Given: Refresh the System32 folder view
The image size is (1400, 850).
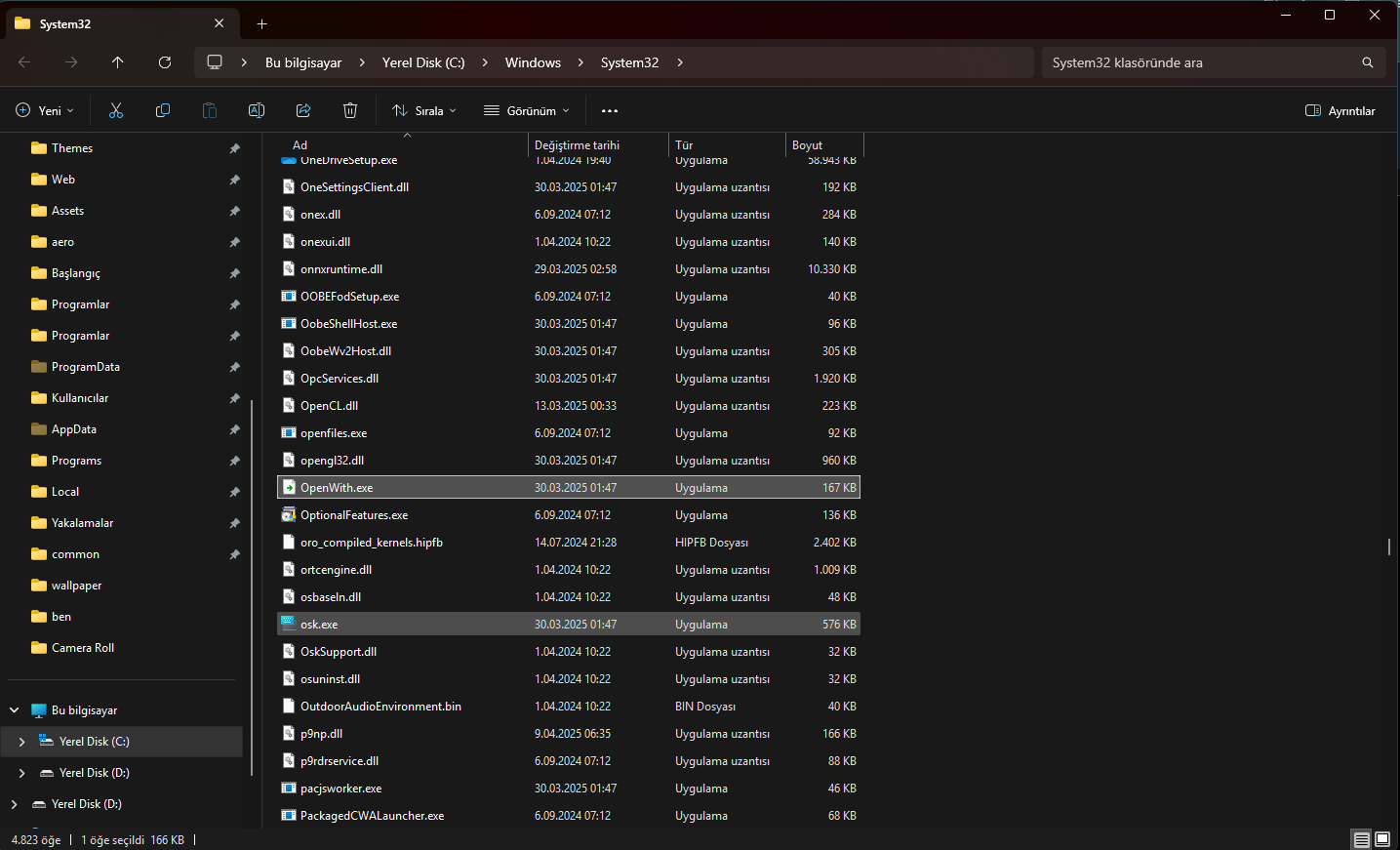Looking at the screenshot, I should click(165, 62).
